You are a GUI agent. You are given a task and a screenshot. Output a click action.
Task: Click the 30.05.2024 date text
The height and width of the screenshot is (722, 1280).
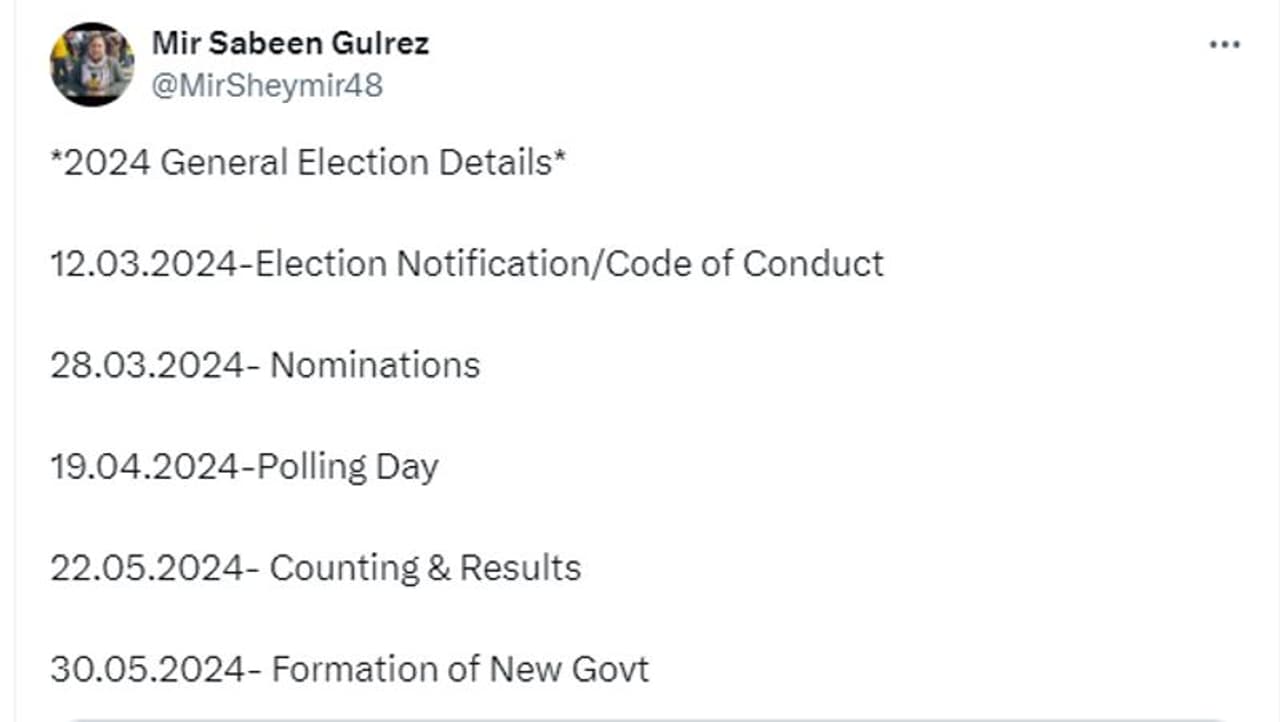click(x=148, y=669)
